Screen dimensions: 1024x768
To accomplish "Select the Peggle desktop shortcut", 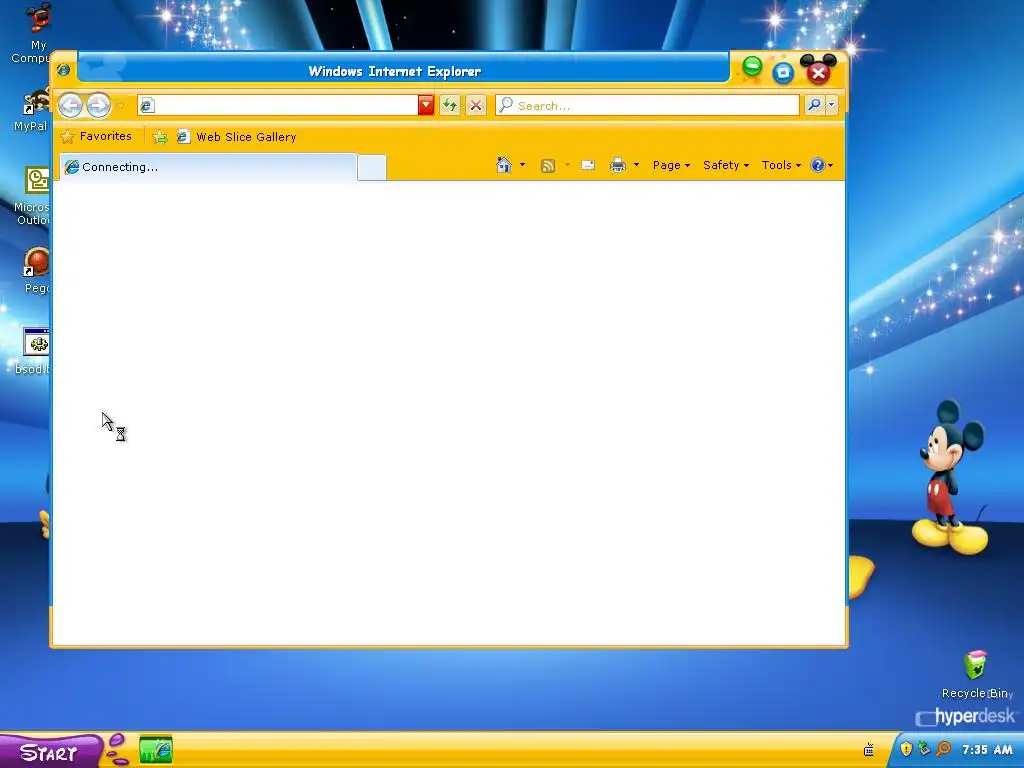I will point(35,270).
